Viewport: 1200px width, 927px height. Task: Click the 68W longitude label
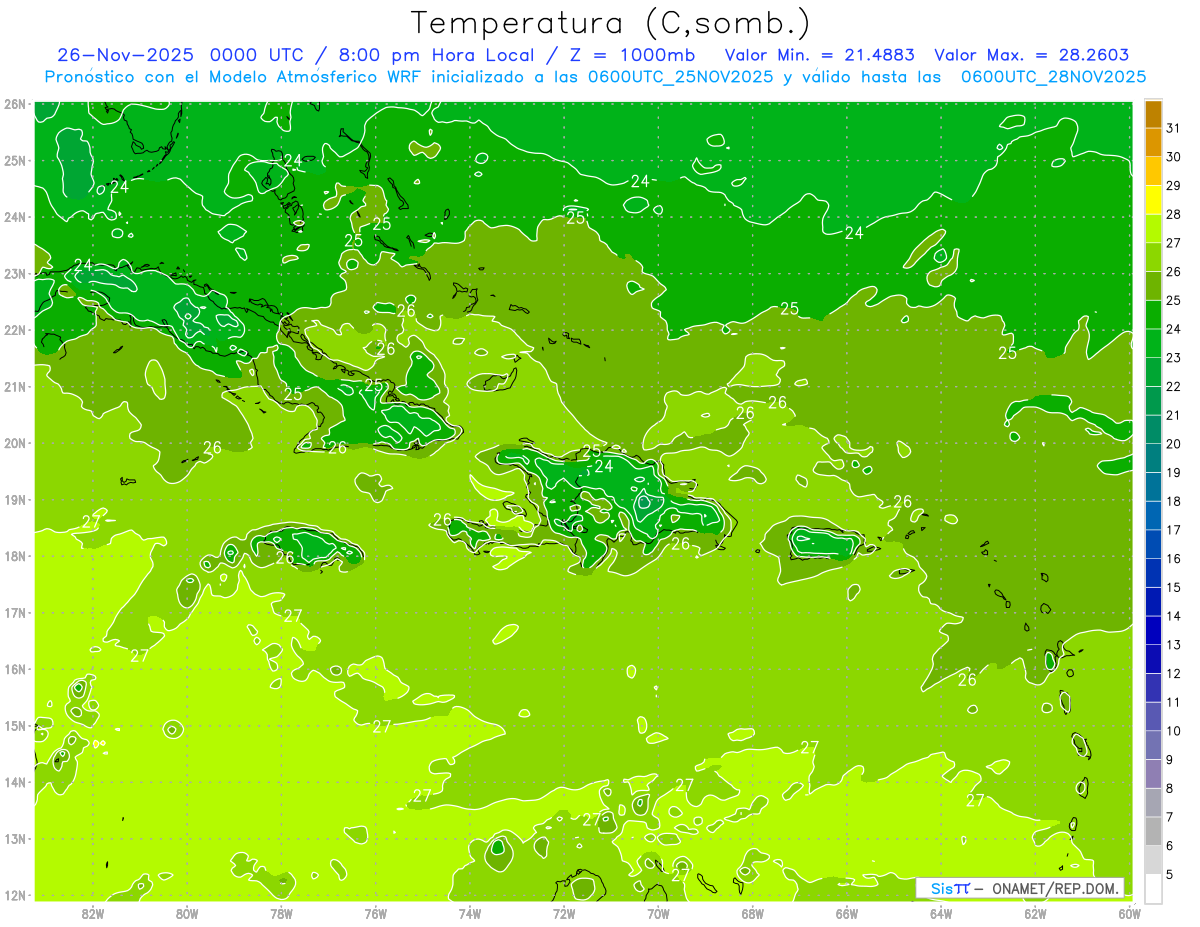(752, 913)
